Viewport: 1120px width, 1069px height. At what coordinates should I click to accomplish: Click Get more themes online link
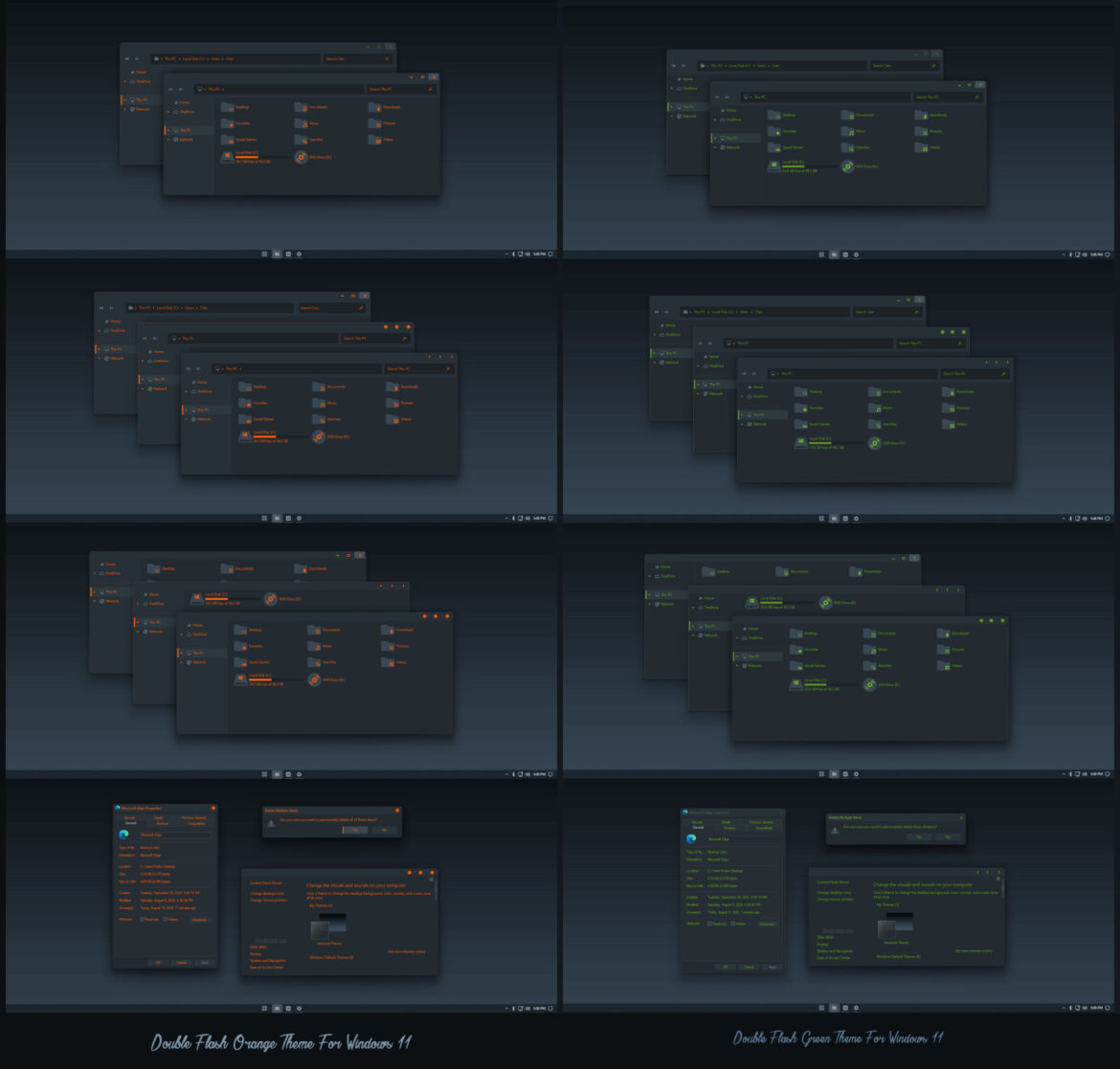[x=406, y=951]
